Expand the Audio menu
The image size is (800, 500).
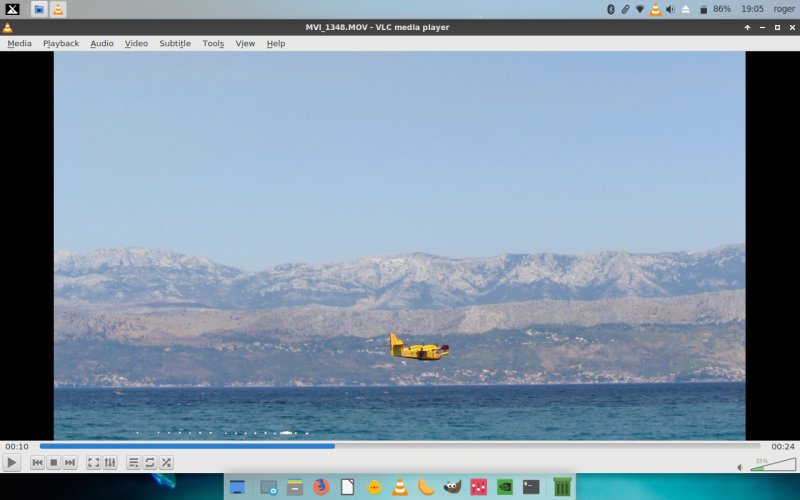[101, 43]
